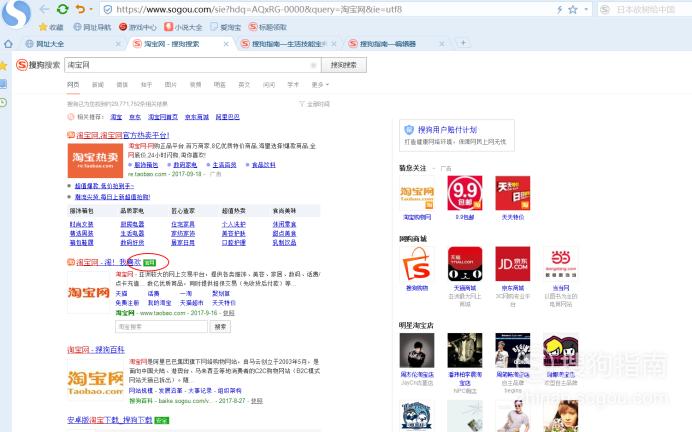This screenshot has width=692, height=432.
Task: Click the orange undo-close-tab arrow icon
Action: pos(80,9)
